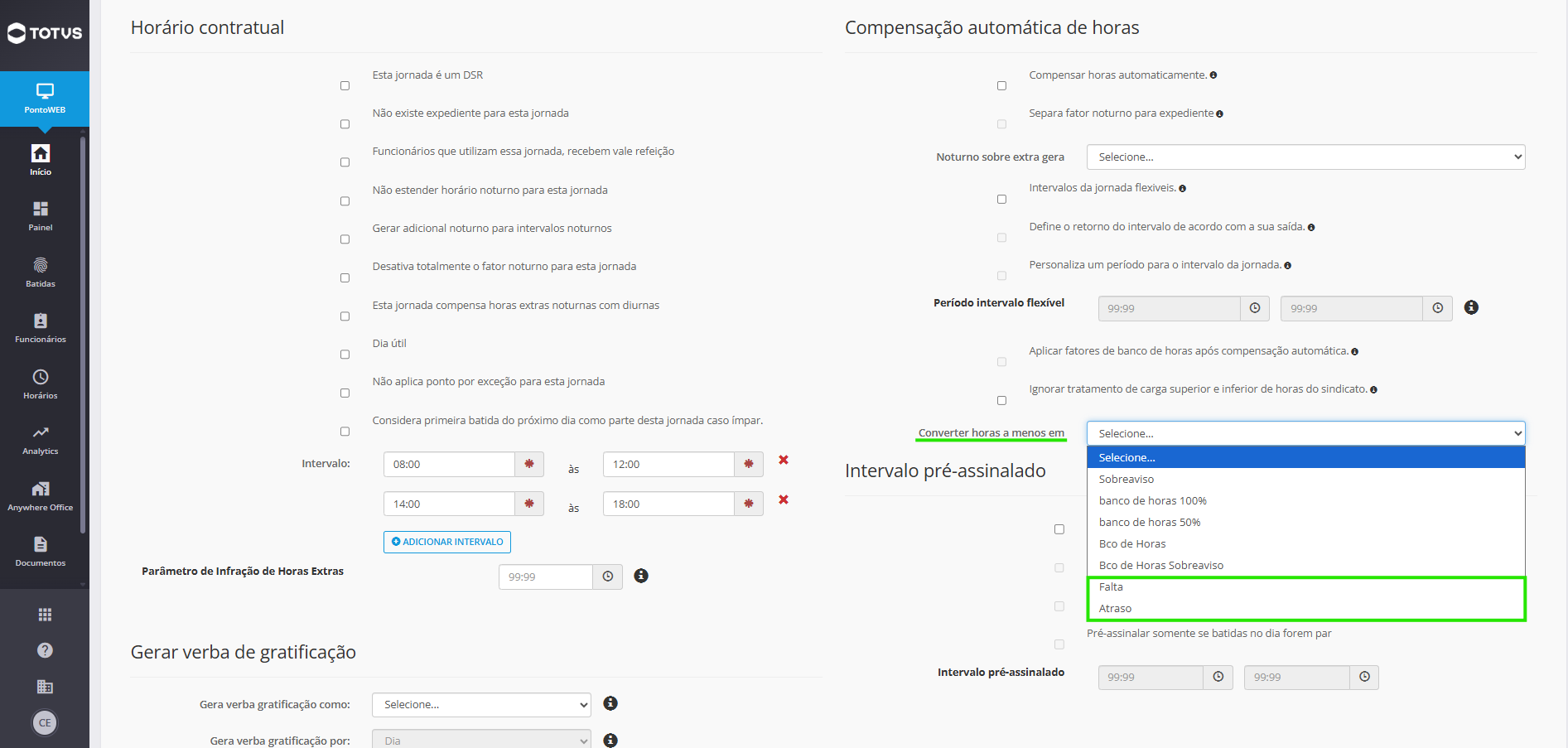The width and height of the screenshot is (1568, 748).
Task: Show info for Compensar horas automaticamente
Action: [x=1213, y=75]
